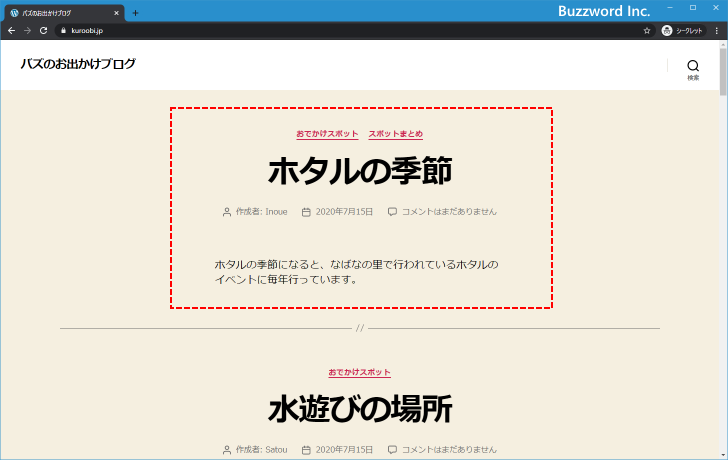Image resolution: width=728 pixels, height=460 pixels.
Task: Click the padlock site info icon
Action: [x=64, y=31]
